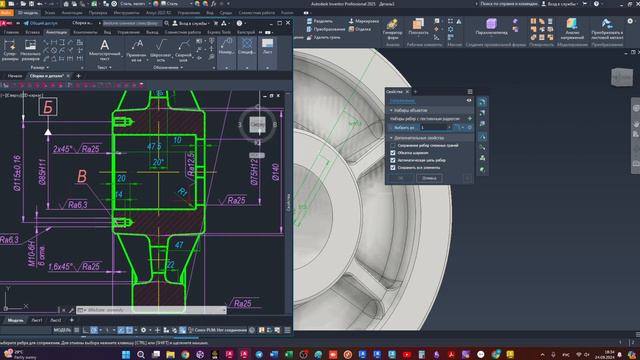Click the settings gear icon in Inventor ribbon
The height and width of the screenshot is (360, 640).
pos(630,21)
